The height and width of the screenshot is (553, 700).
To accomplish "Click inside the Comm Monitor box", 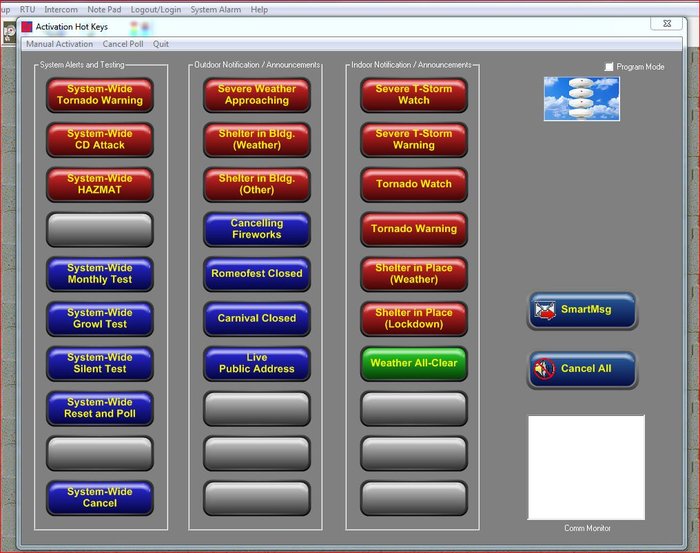I will [586, 467].
